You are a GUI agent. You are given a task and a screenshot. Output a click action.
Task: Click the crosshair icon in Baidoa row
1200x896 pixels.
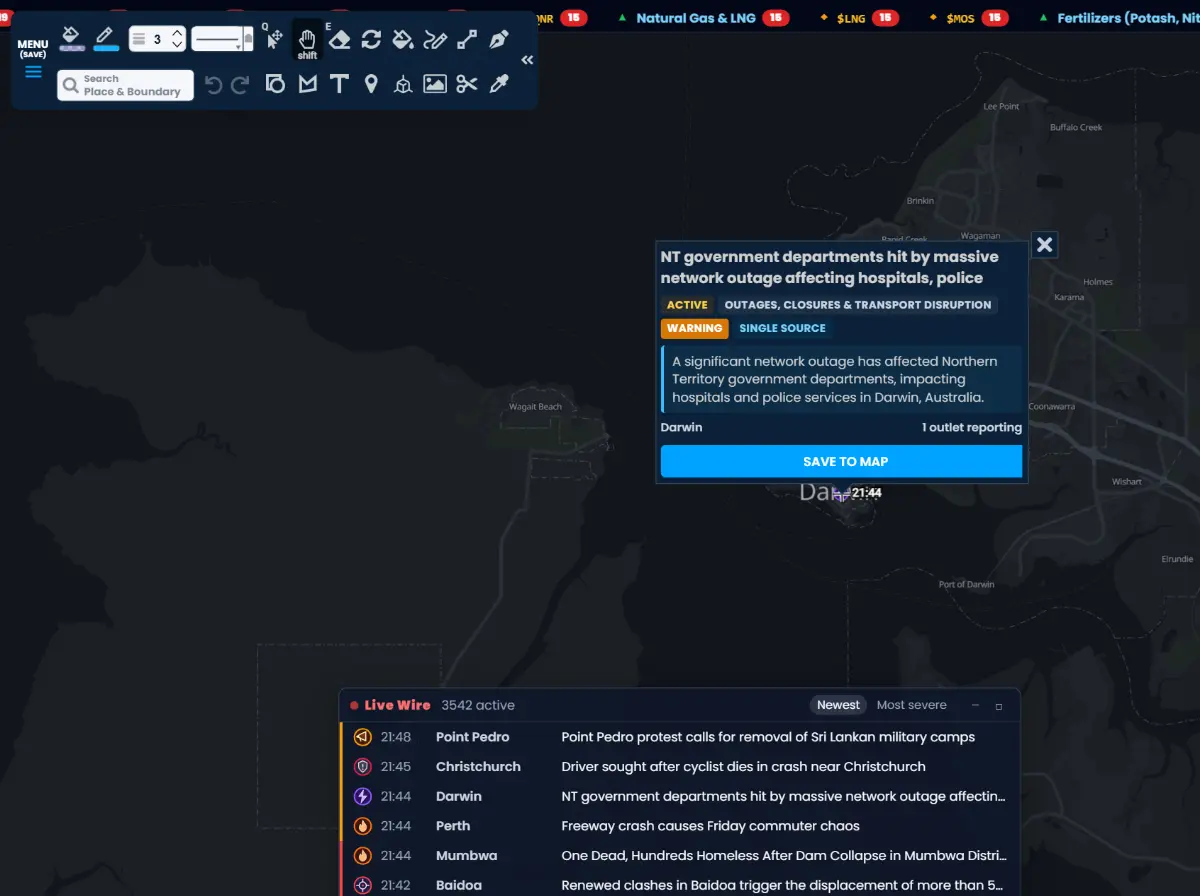(x=363, y=885)
